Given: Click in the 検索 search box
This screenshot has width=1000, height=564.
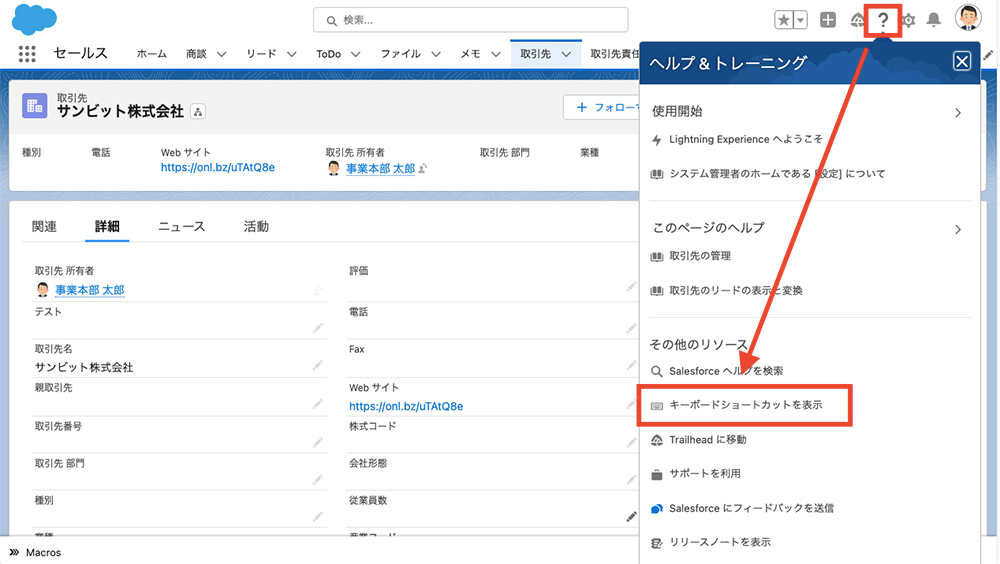Looking at the screenshot, I should click(471, 20).
